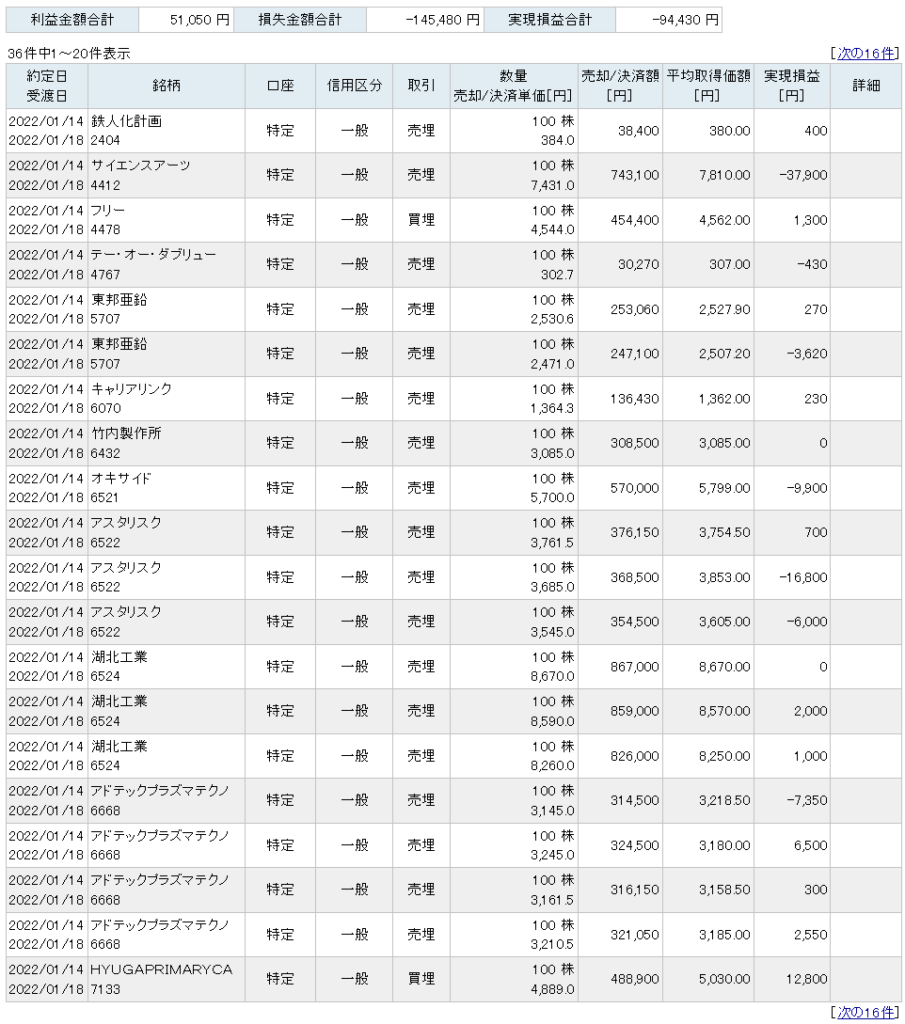Open the top 次の16件 link

coord(866,54)
